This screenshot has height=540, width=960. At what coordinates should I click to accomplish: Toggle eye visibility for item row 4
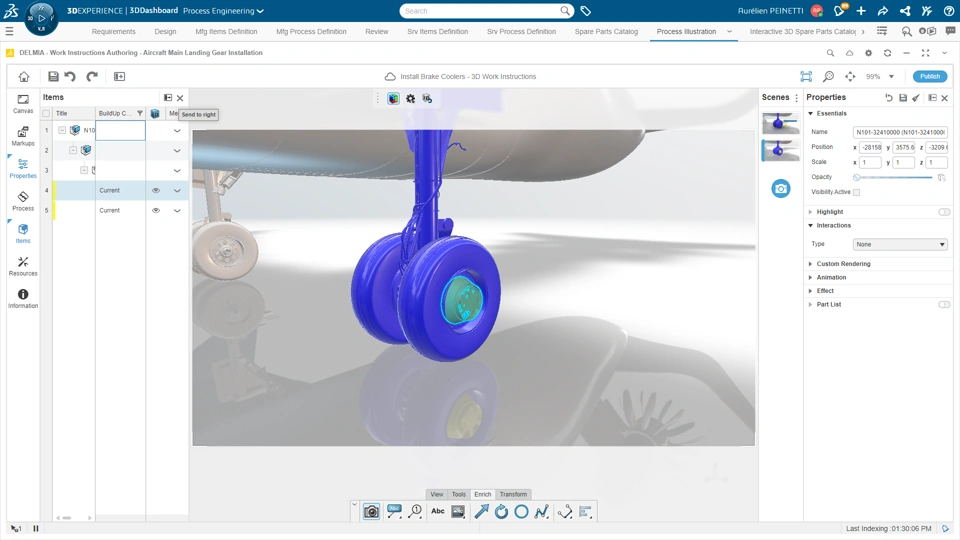[156, 190]
